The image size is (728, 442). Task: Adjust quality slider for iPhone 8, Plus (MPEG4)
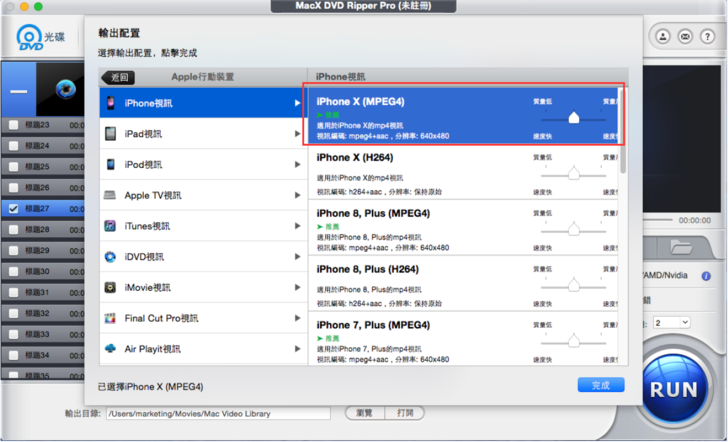coord(574,229)
